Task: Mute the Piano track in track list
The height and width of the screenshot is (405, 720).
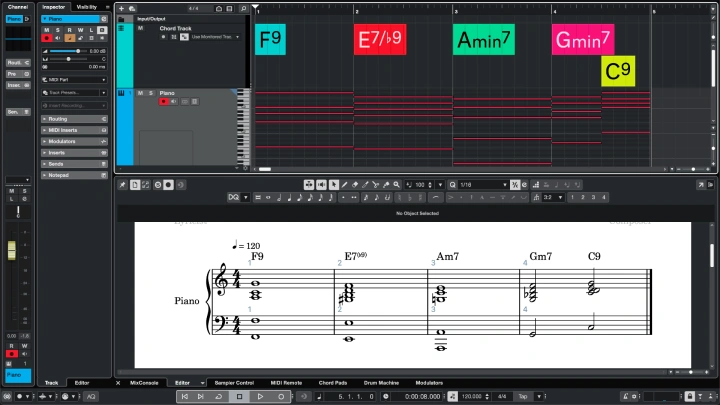Action: (141, 93)
